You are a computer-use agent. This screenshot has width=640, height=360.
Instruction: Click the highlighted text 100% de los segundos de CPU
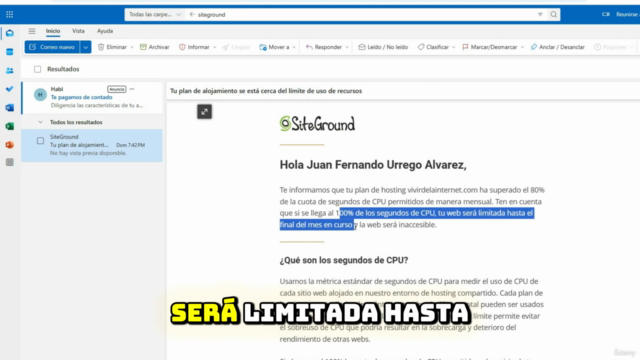pyautogui.click(x=385, y=213)
